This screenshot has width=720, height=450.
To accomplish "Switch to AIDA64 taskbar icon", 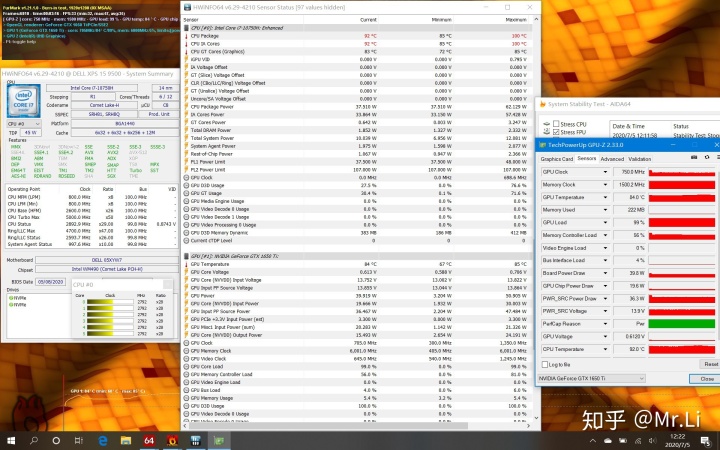I will [x=149, y=440].
